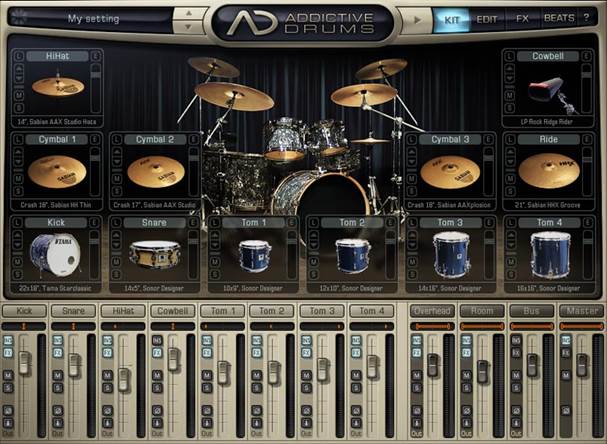Click the phase invert icon on the Master channel
The width and height of the screenshot is (607, 444).
(x=566, y=410)
